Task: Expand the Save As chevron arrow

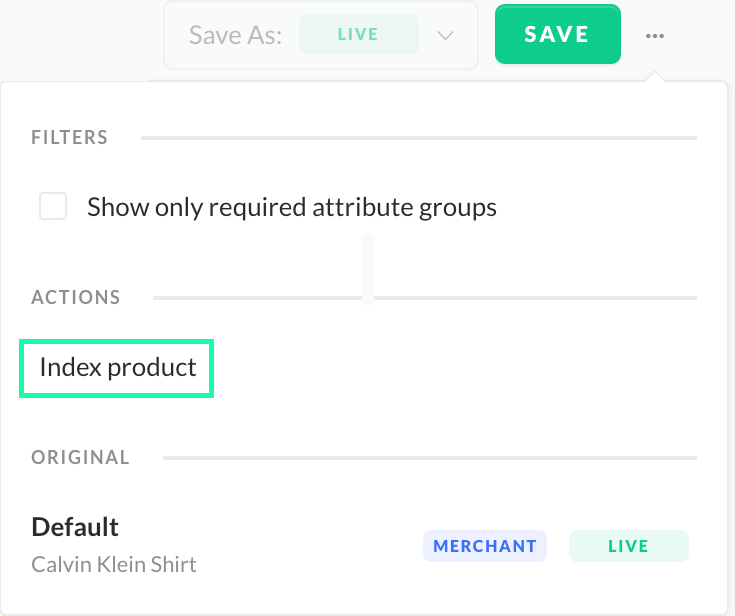Action: 445,35
